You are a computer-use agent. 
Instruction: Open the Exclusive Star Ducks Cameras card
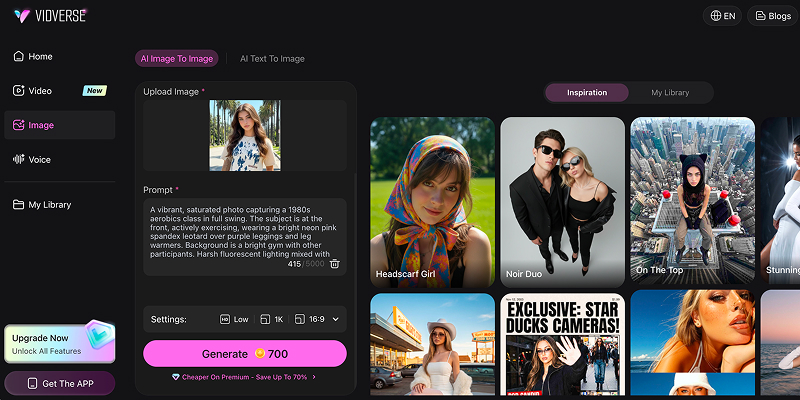(563, 346)
